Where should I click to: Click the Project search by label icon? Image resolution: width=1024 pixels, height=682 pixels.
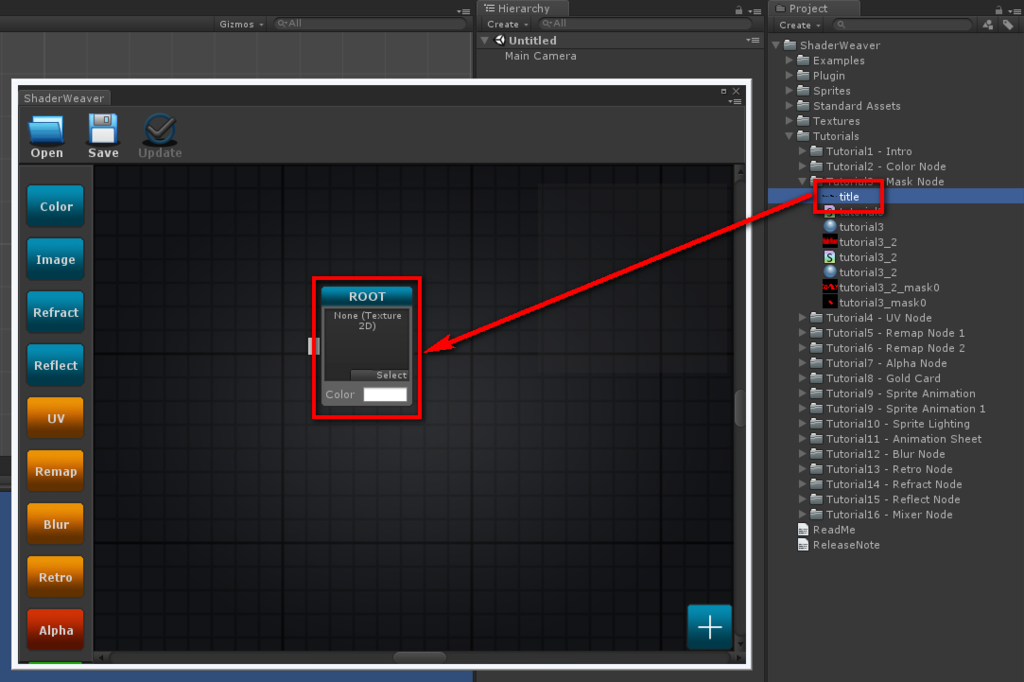coord(1008,25)
